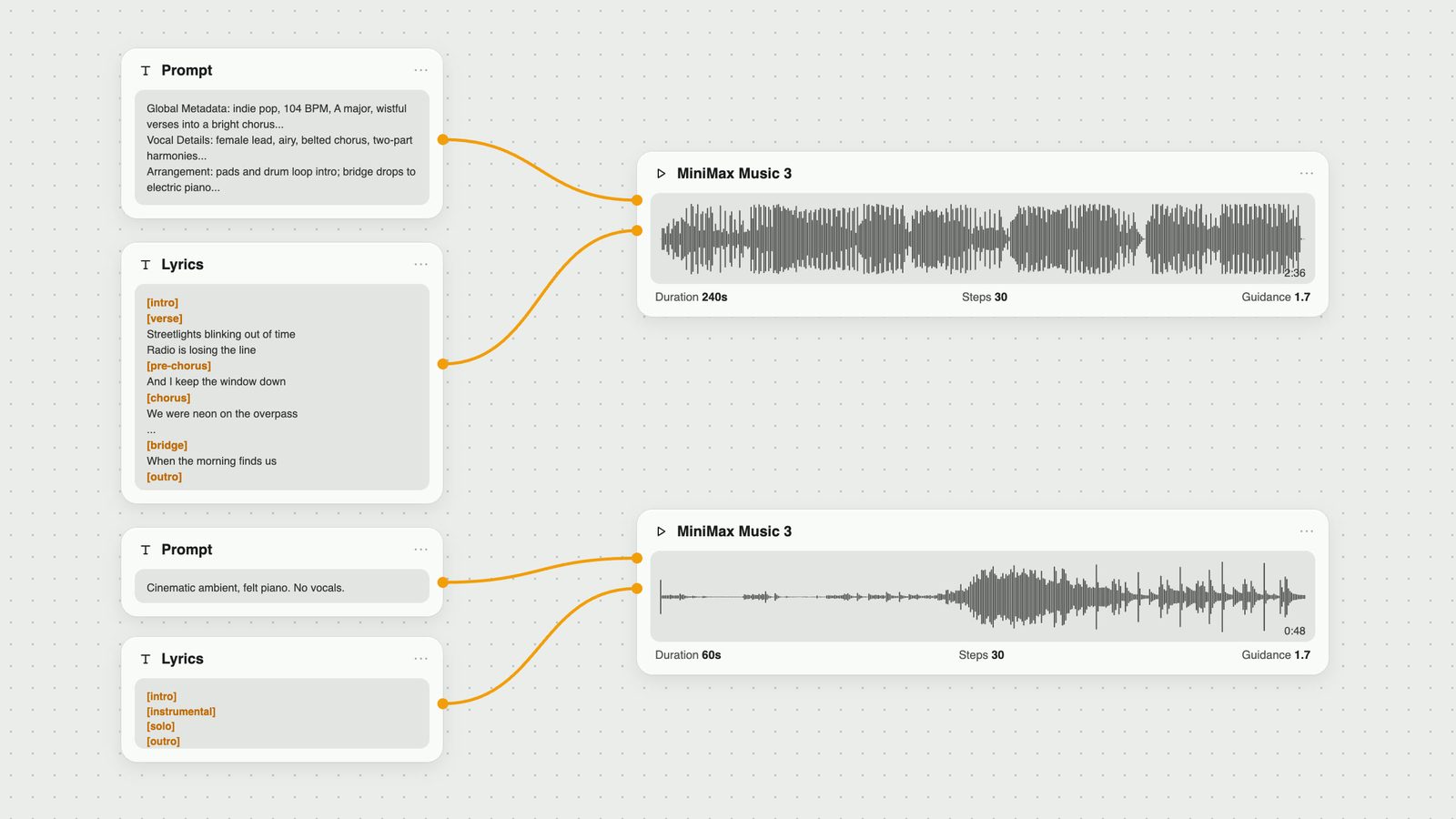Open the cinematic ambient Prompt node's options menu

(x=420, y=550)
